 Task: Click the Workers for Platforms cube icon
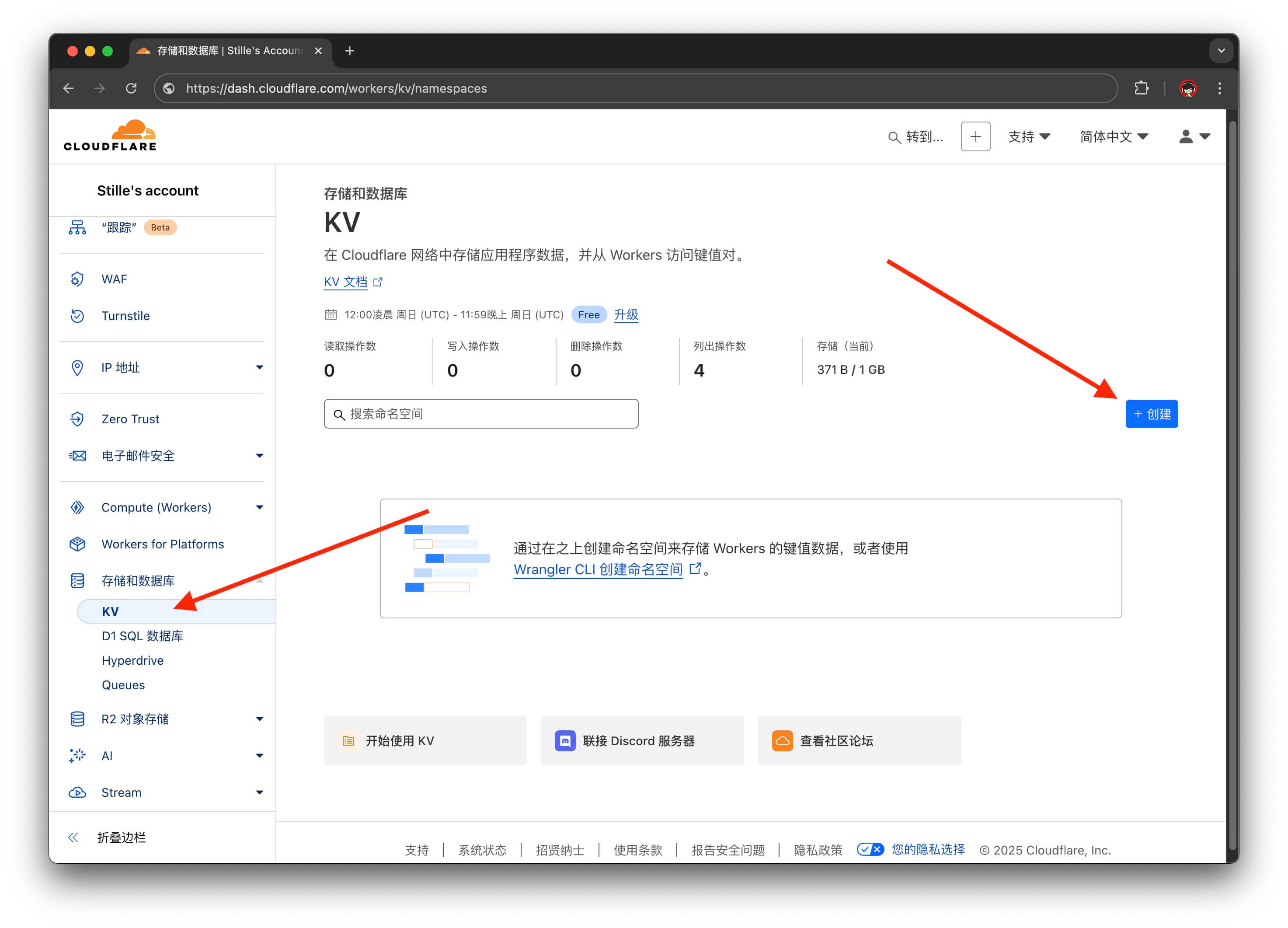pos(77,544)
